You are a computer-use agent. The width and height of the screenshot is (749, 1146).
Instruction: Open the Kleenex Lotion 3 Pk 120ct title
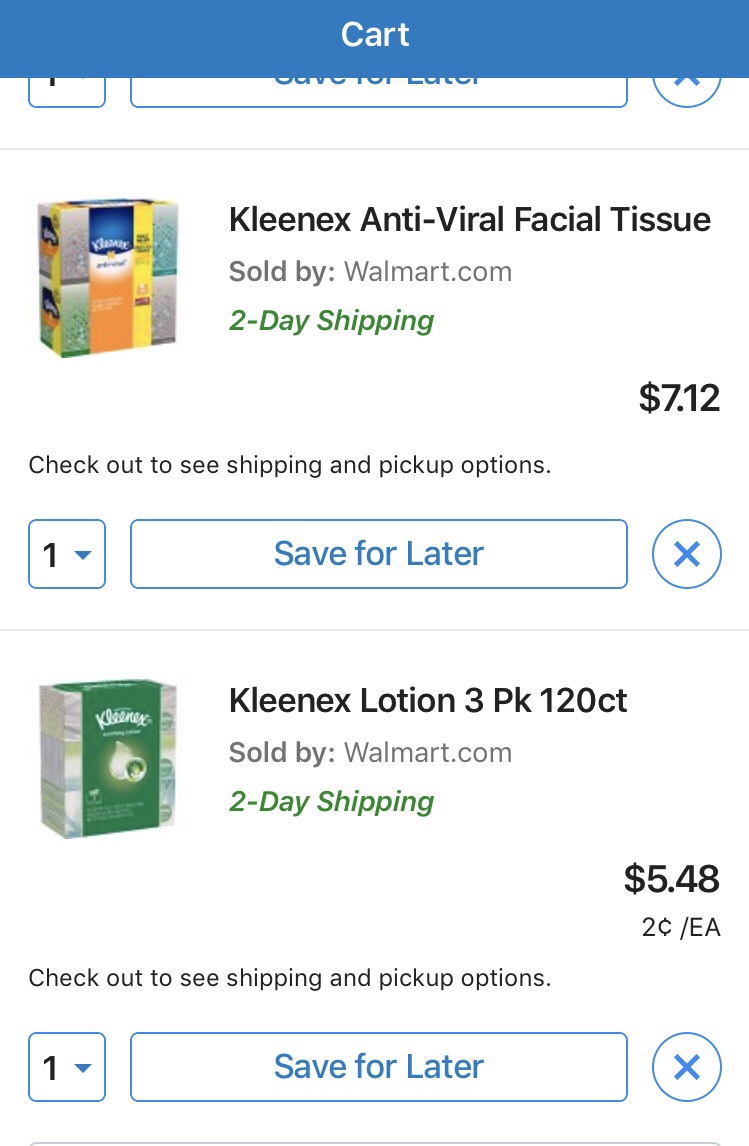[x=428, y=701]
